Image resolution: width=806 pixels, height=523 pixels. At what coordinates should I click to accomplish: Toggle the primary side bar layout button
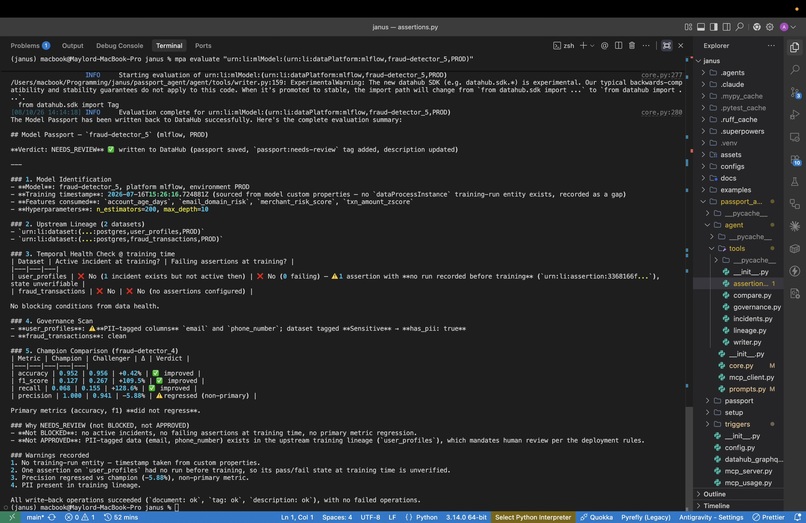tap(714, 27)
